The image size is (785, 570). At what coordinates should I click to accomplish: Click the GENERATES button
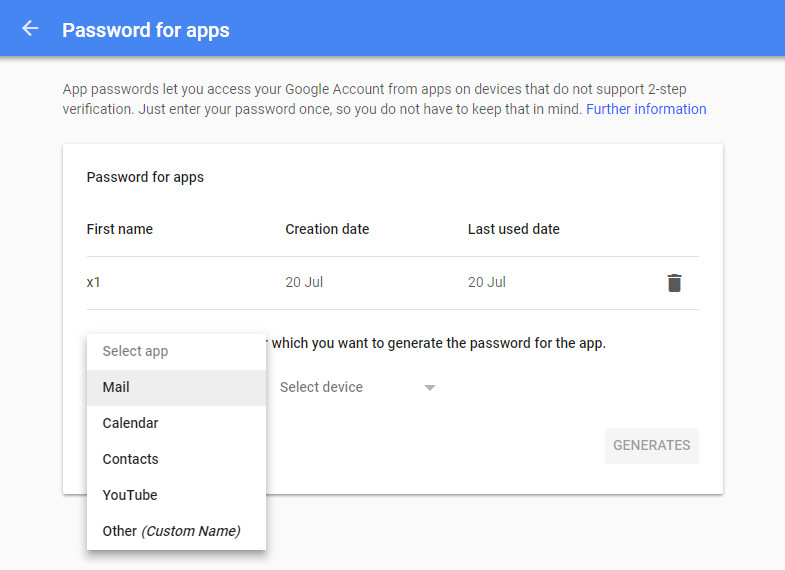(x=651, y=445)
